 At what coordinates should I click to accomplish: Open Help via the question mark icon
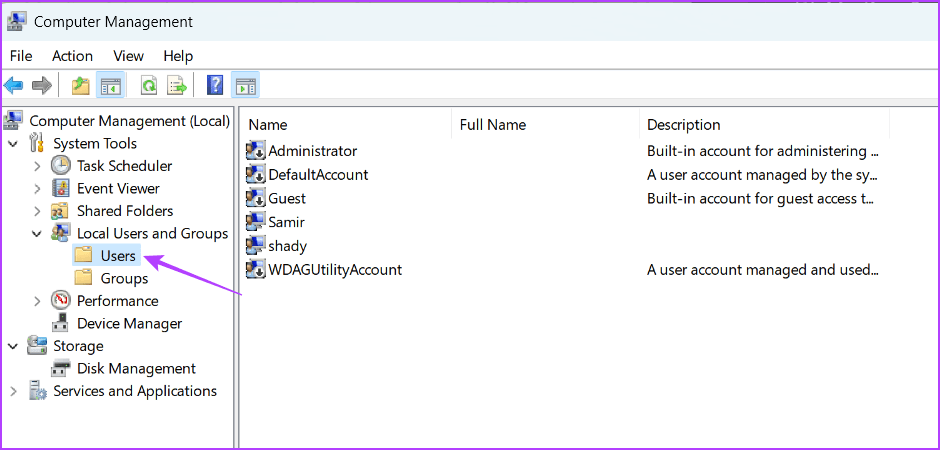click(x=215, y=86)
